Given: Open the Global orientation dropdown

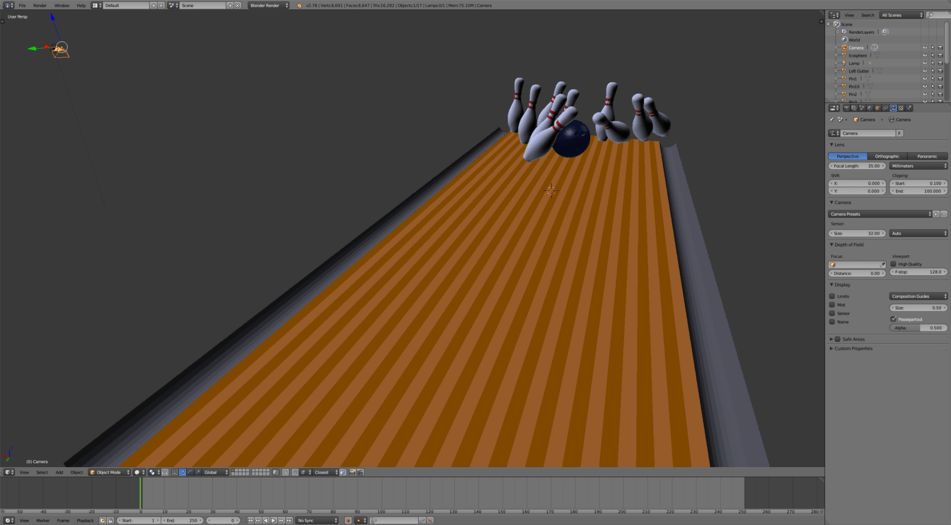Looking at the screenshot, I should 216,472.
